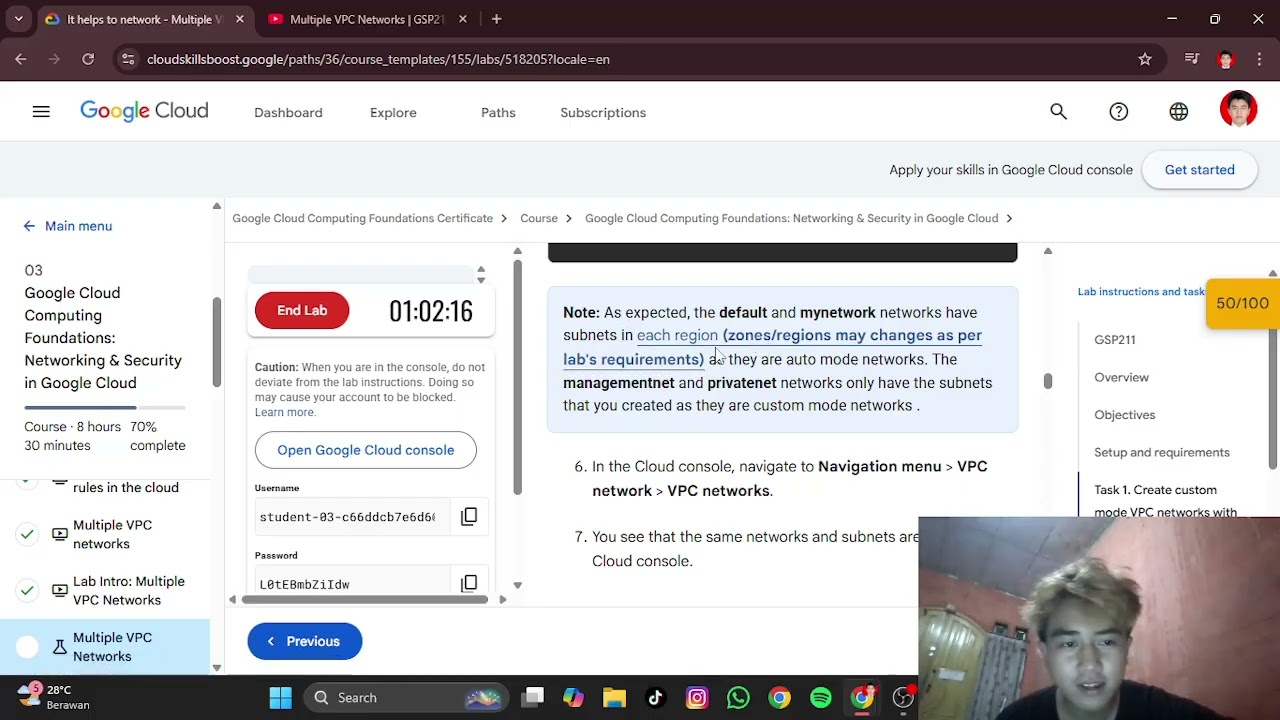Open the site information icon in the address bar
The height and width of the screenshot is (720, 1280).
pos(128,59)
